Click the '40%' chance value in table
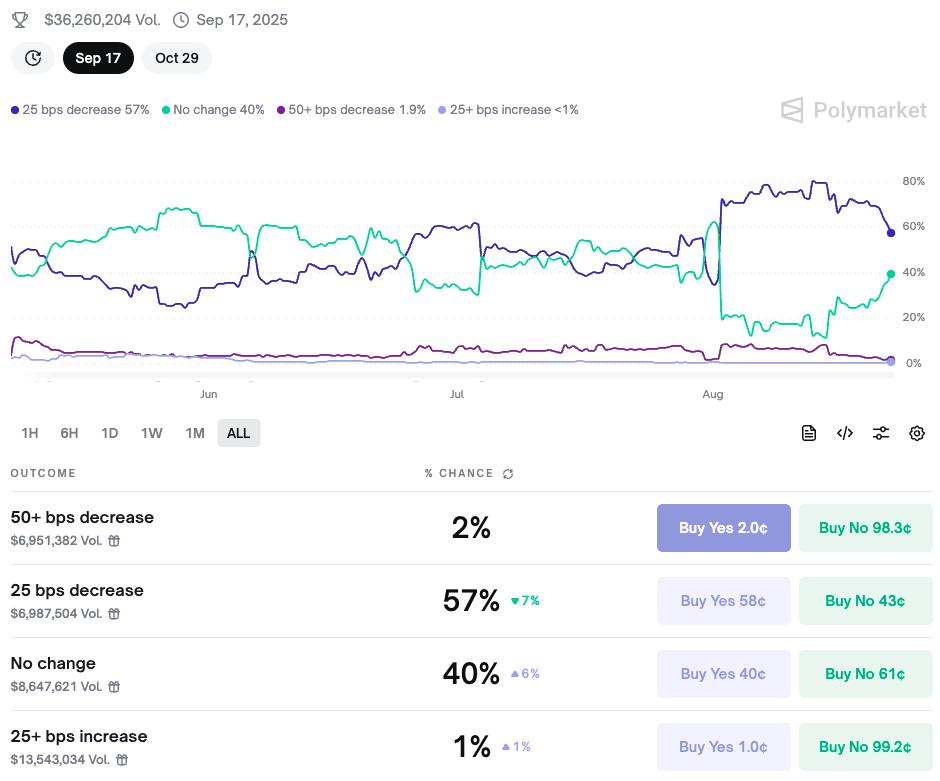 [471, 674]
